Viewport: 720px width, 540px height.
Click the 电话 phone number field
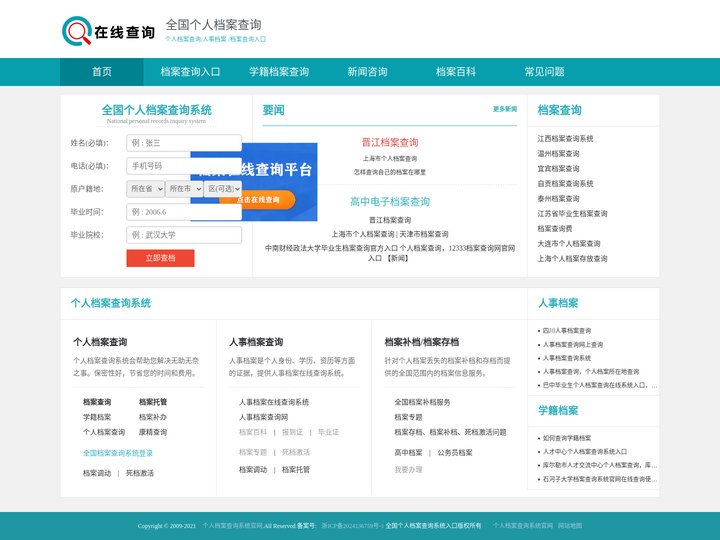point(184,166)
